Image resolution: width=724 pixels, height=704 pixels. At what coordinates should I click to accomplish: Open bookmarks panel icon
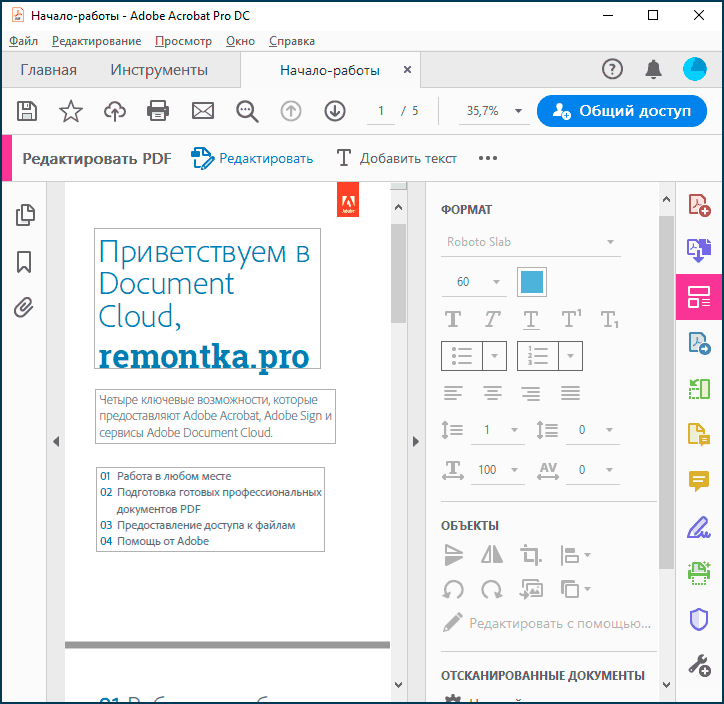coord(24,262)
